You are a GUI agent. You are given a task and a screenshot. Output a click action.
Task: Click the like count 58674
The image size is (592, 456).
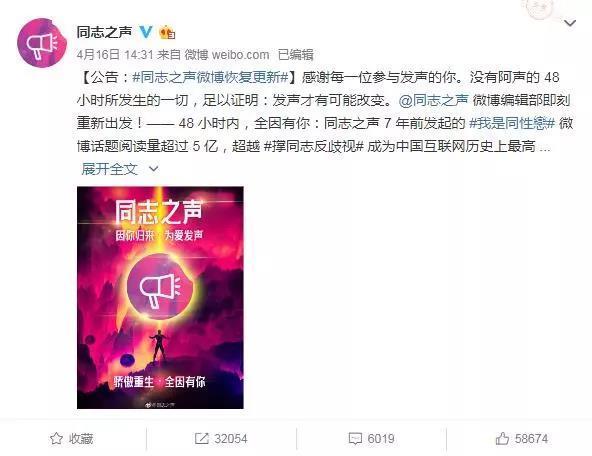pyautogui.click(x=531, y=439)
